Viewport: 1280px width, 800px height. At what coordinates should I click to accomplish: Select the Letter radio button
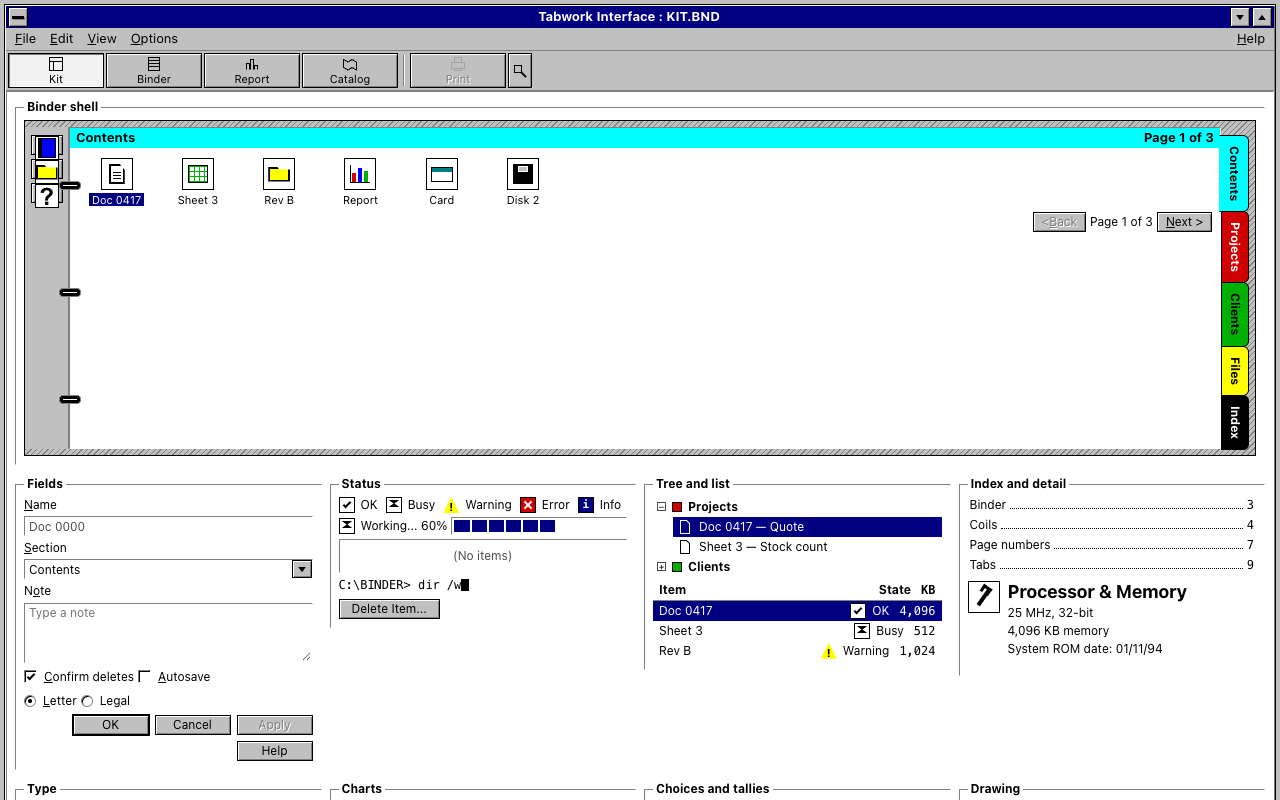coord(30,701)
